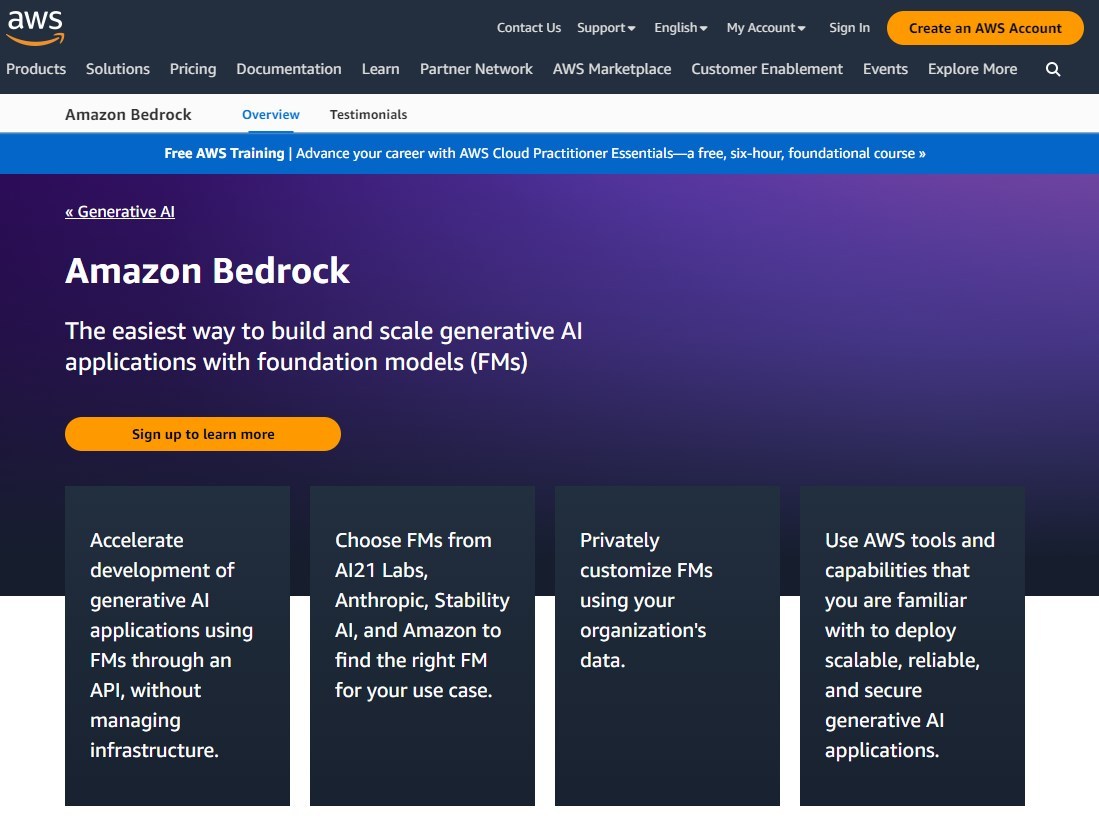
Task: Open the Learn menu
Action: point(381,69)
